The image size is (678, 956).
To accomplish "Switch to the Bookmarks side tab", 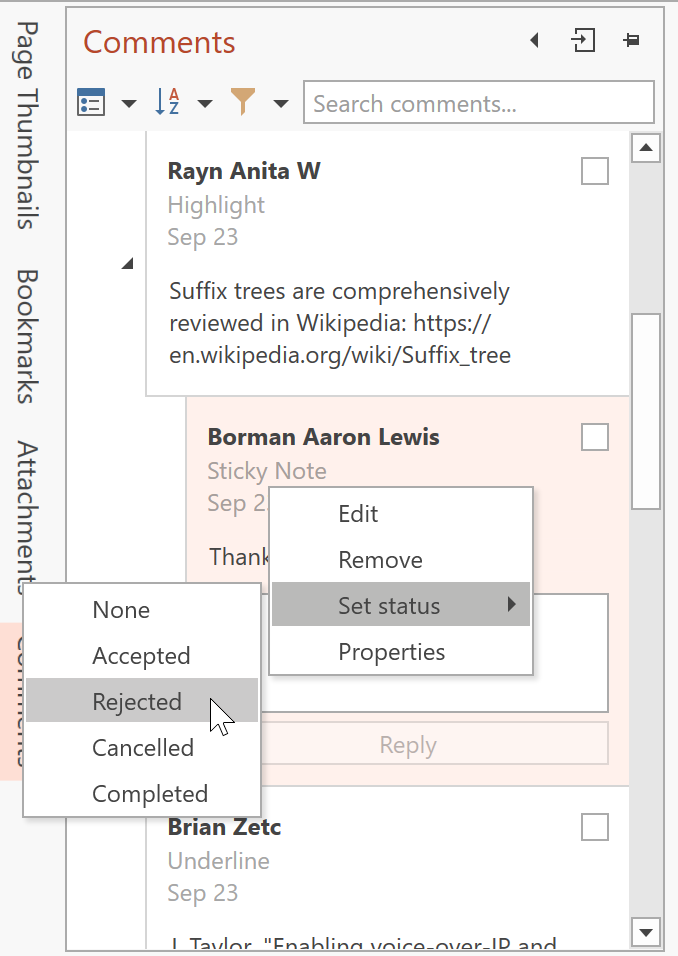I will [x=27, y=335].
